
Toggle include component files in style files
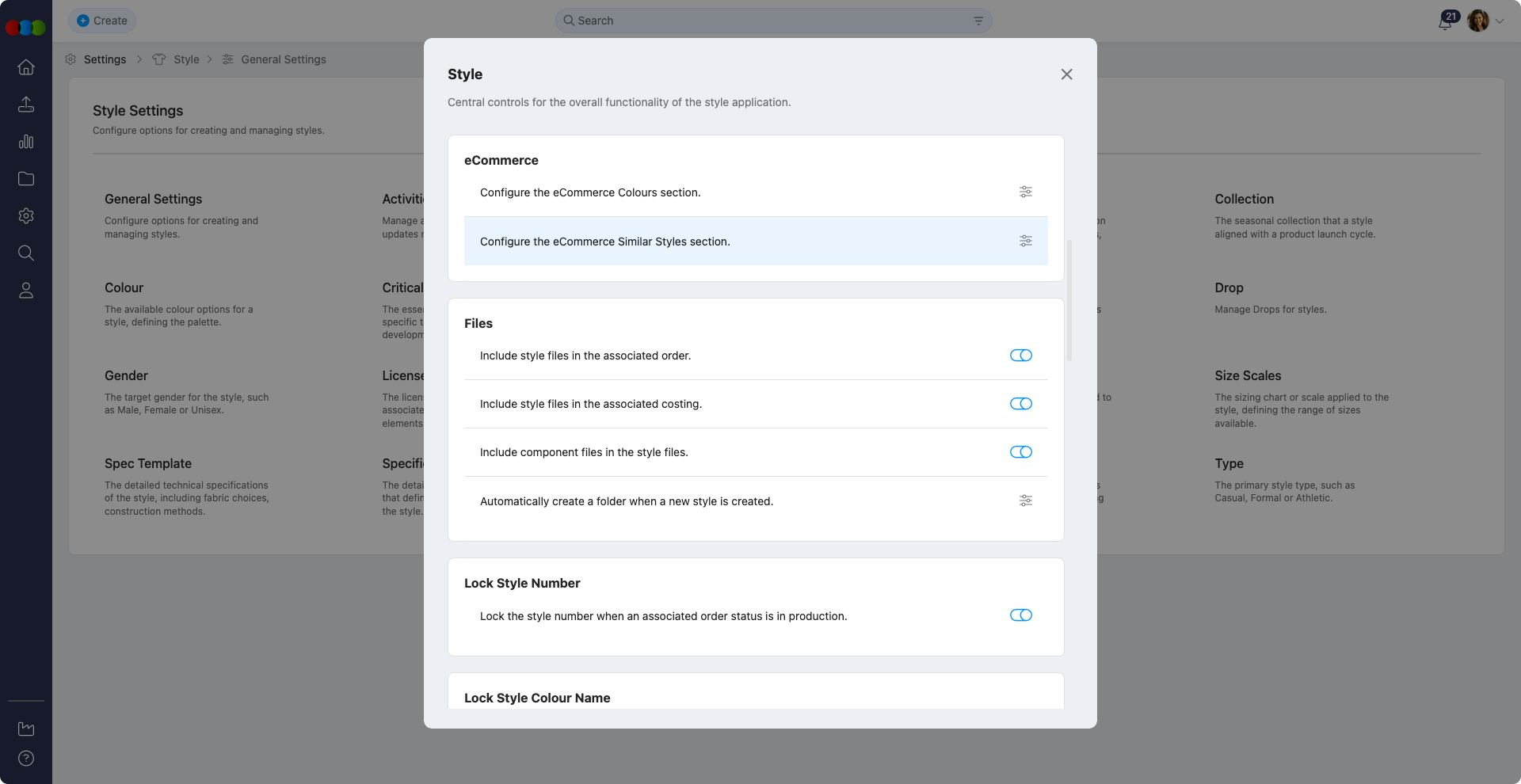click(x=1020, y=452)
